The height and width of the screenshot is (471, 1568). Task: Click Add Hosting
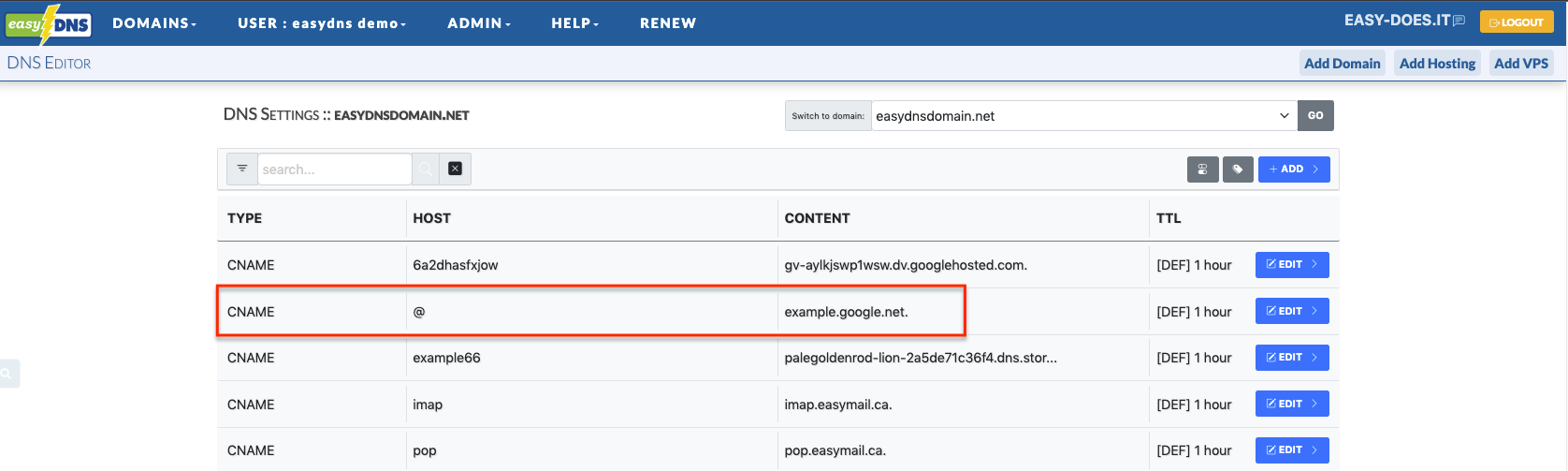coord(1437,64)
